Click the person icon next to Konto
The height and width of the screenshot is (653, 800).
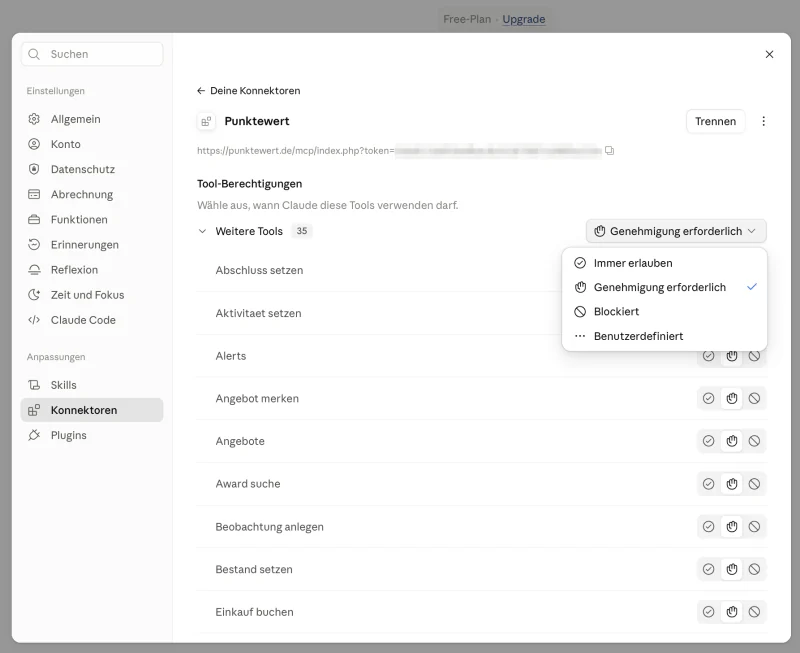(34, 144)
